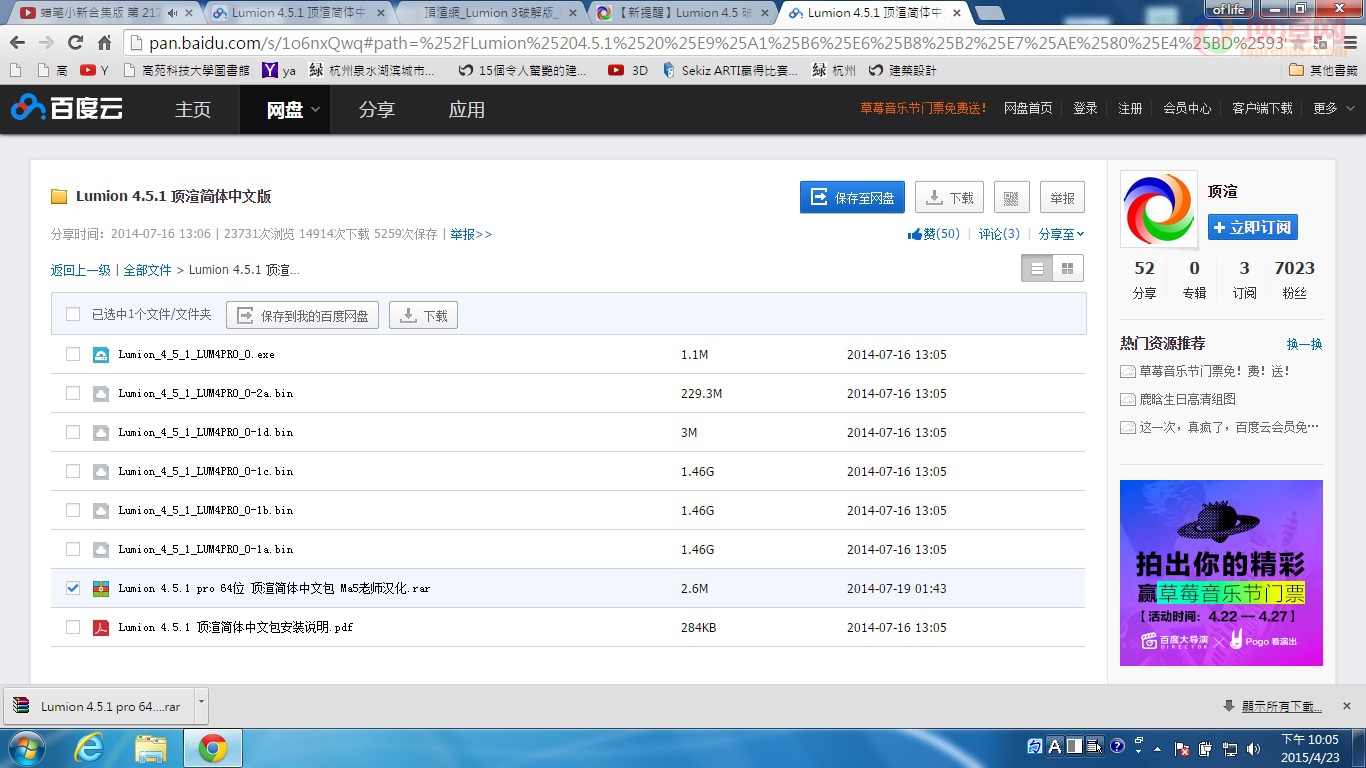This screenshot has width=1366, height=768.
Task: Click 换一换 refresh recommendations link
Action: click(1304, 343)
